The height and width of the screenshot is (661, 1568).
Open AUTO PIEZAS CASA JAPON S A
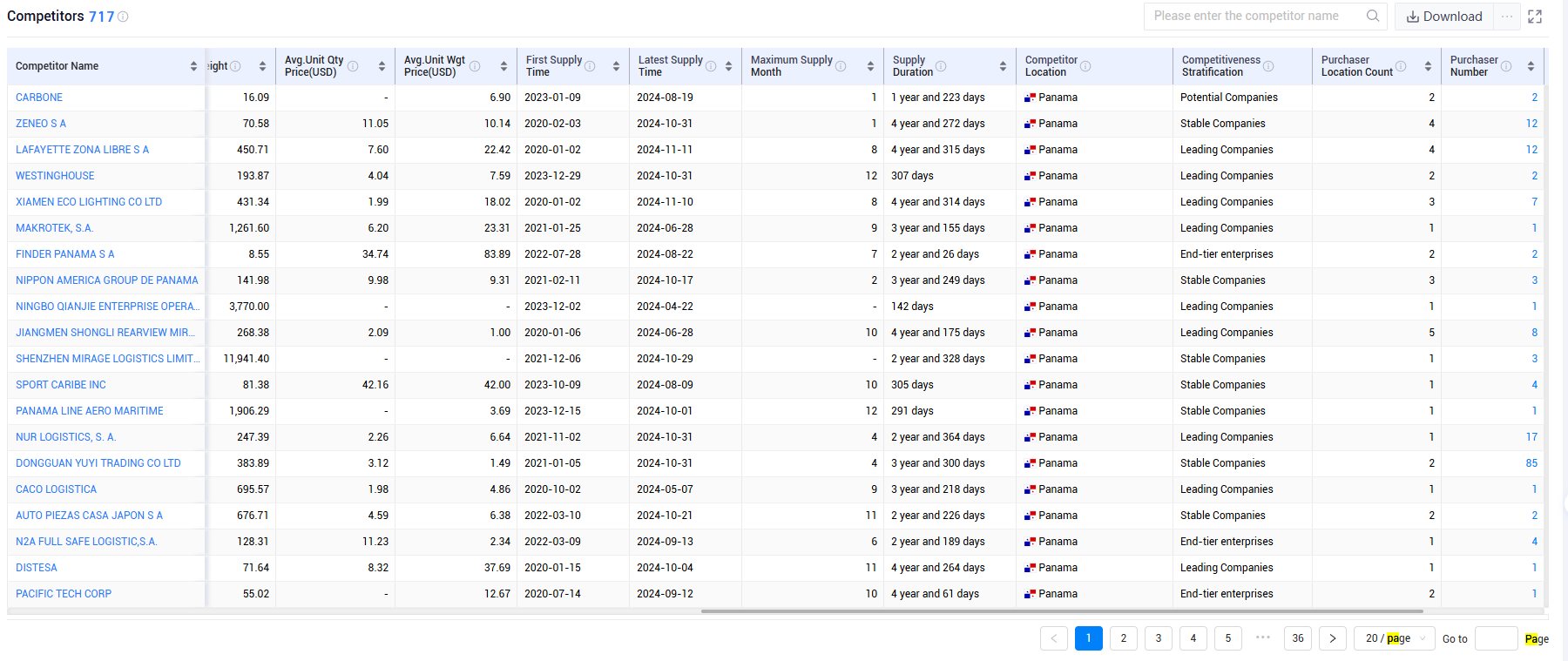pyautogui.click(x=89, y=516)
